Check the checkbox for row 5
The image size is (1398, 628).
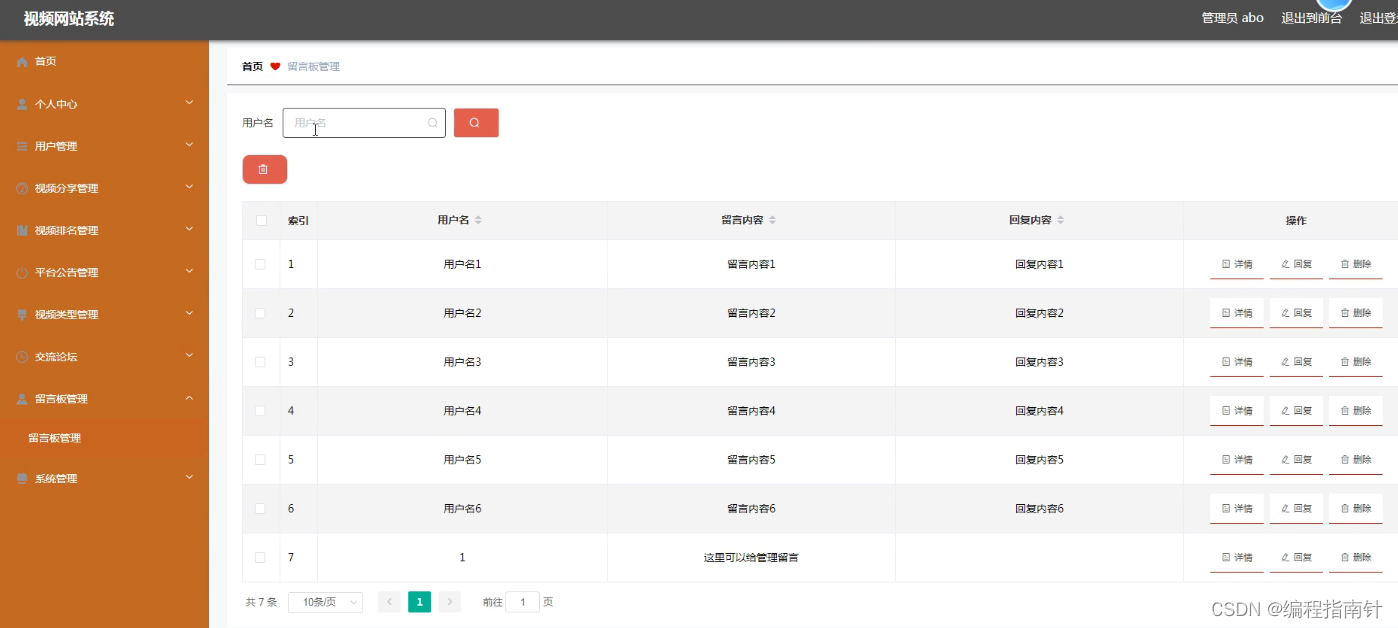click(x=261, y=460)
